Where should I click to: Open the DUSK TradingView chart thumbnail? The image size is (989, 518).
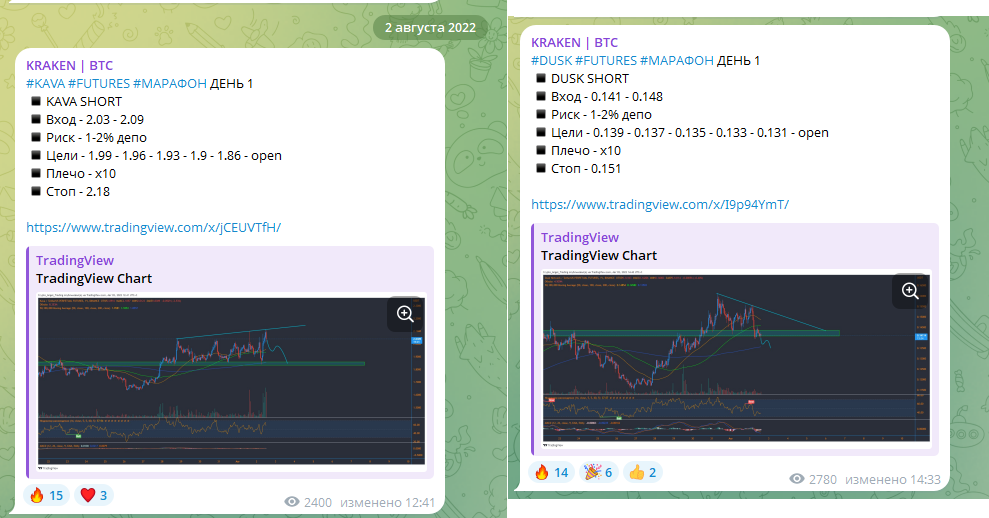pos(736,360)
